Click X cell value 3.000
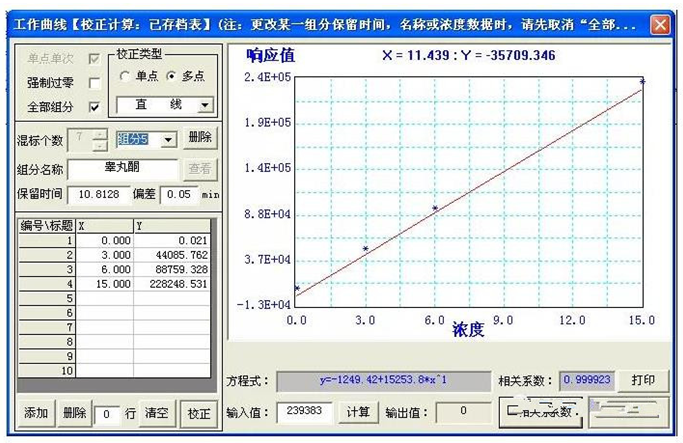The width and height of the screenshot is (683, 443). pyautogui.click(x=105, y=255)
